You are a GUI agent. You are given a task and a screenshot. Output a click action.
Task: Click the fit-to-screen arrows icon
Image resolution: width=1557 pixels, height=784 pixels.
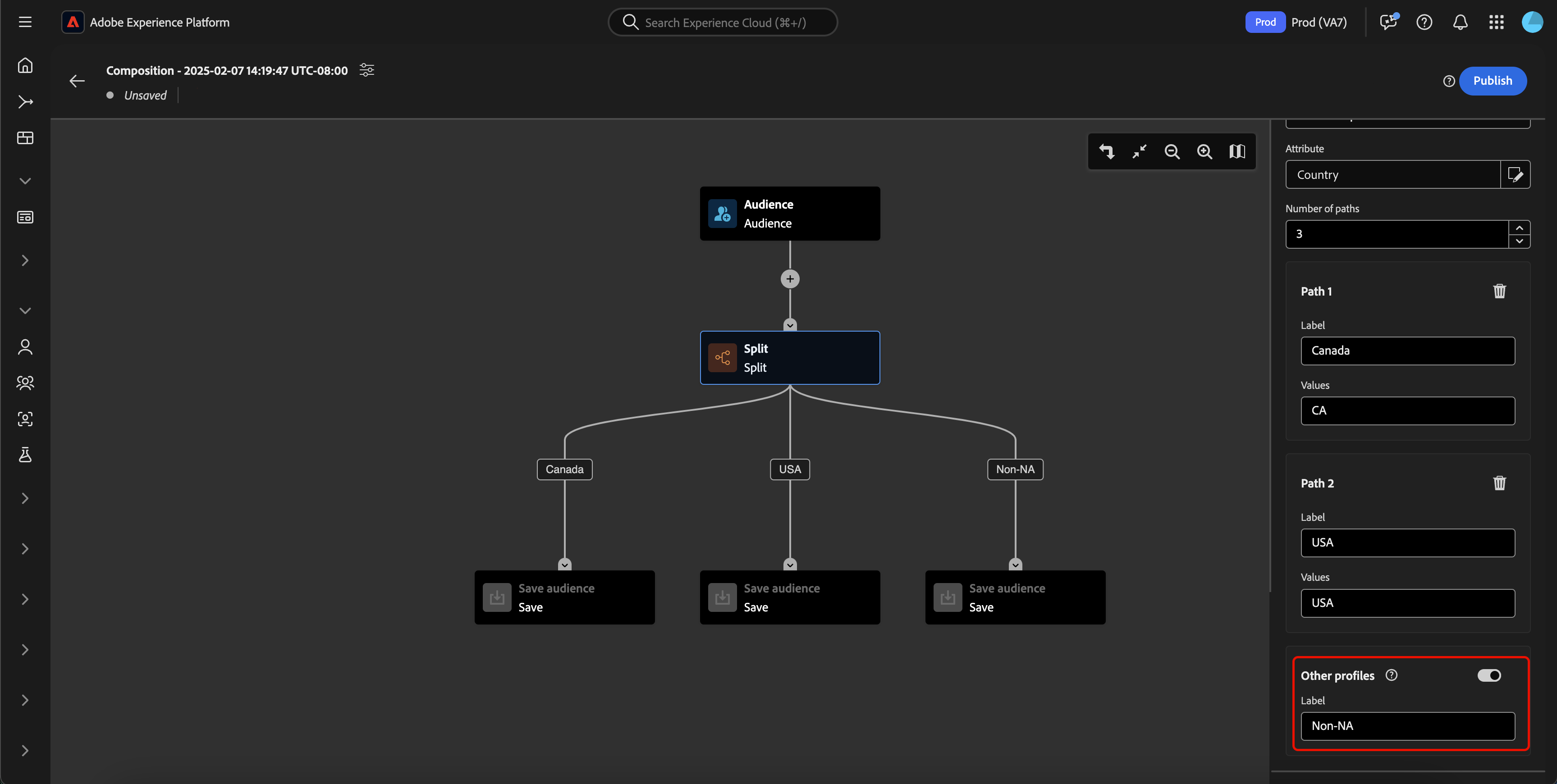[x=1139, y=151]
